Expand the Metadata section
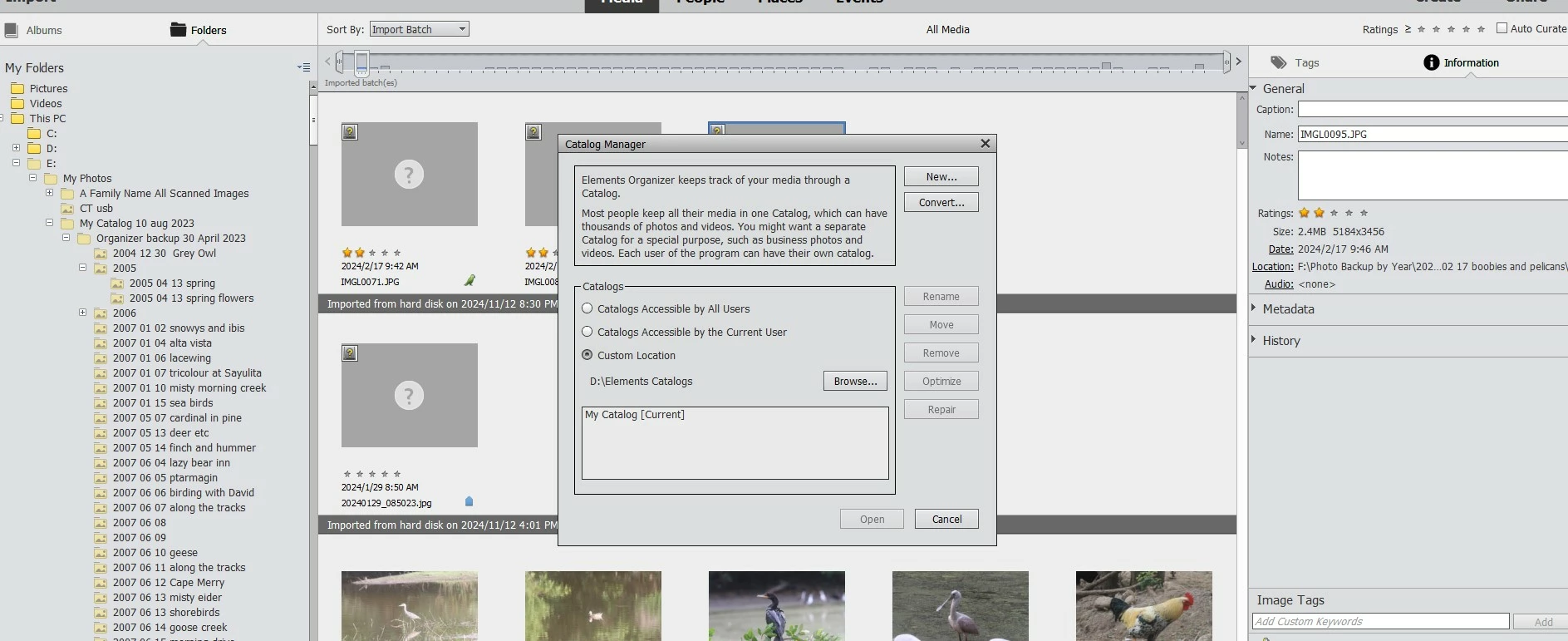 (1253, 308)
